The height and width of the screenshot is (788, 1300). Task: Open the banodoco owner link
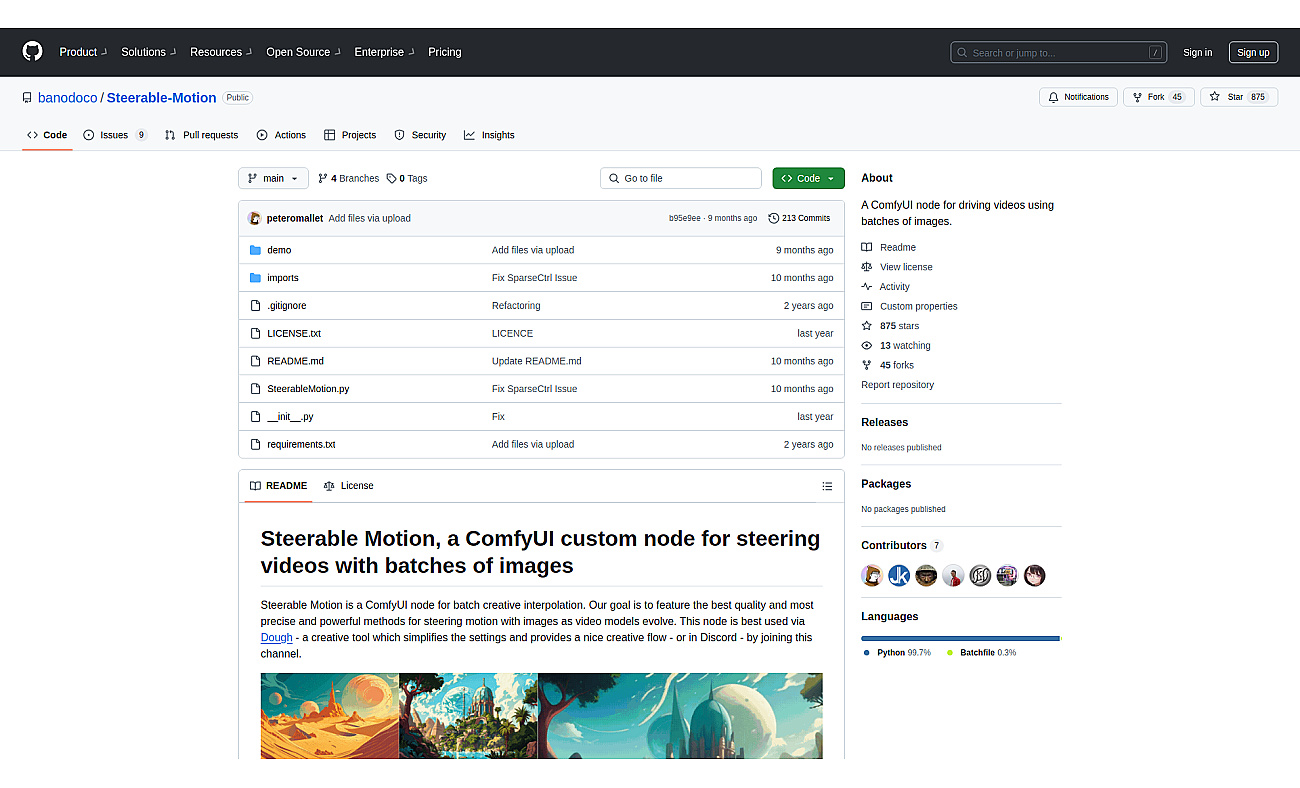click(68, 97)
